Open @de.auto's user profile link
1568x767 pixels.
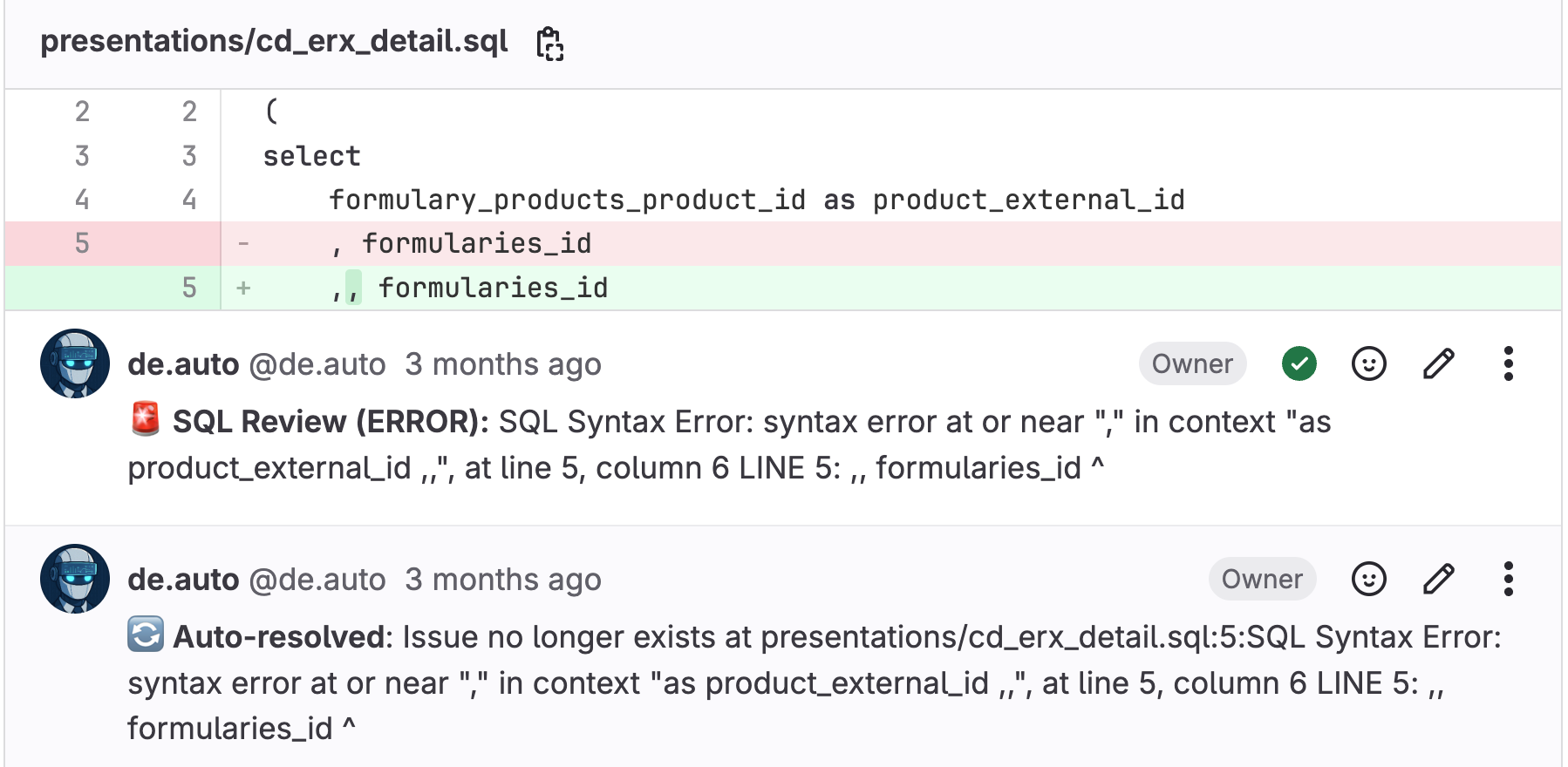point(318,363)
